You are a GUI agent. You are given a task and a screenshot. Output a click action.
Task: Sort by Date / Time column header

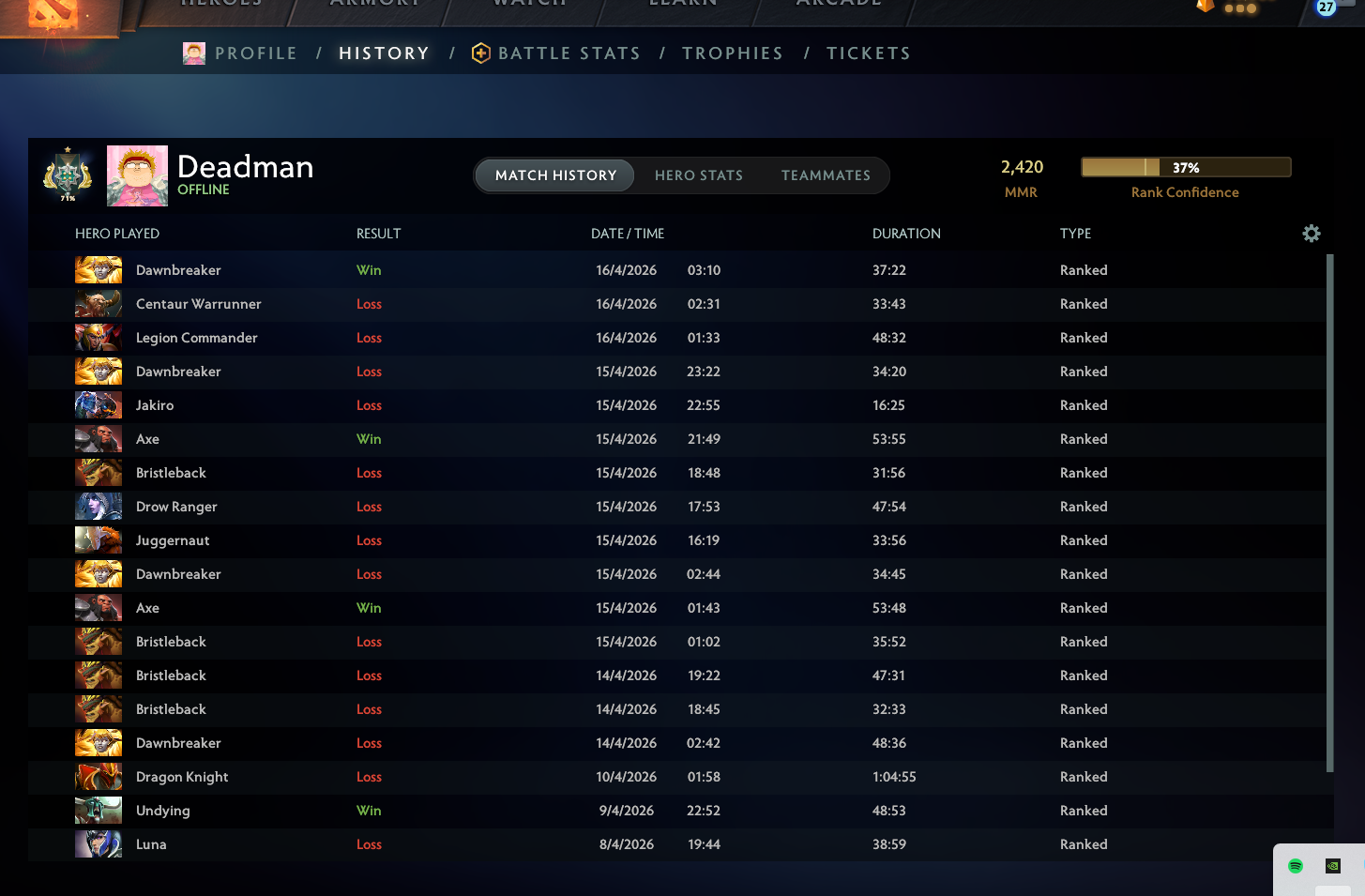(628, 234)
